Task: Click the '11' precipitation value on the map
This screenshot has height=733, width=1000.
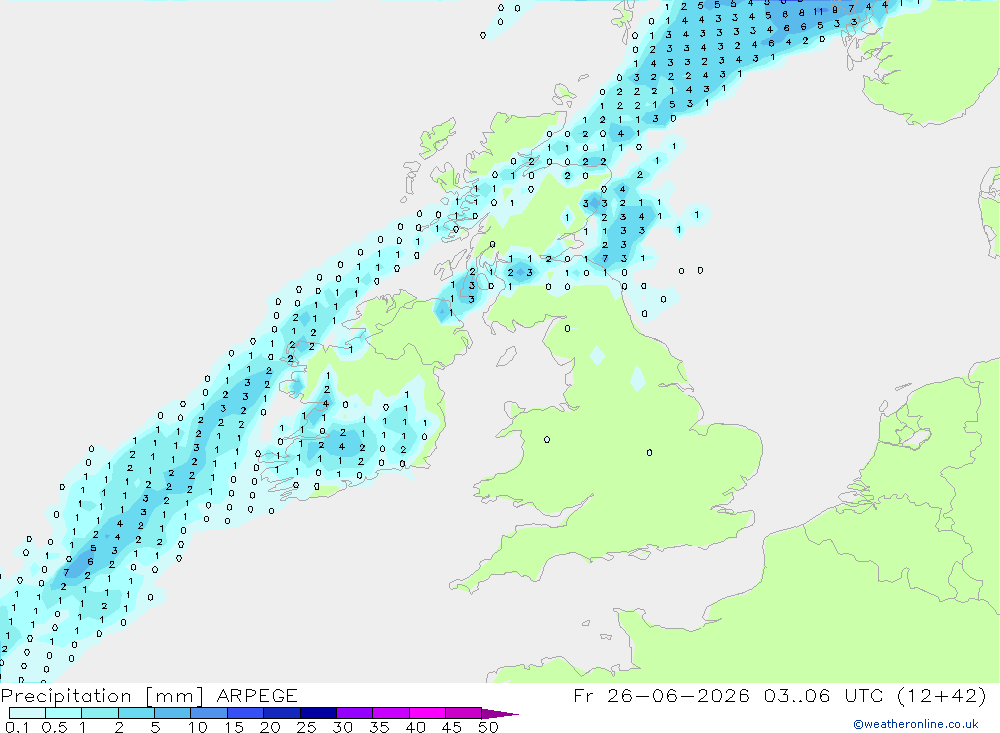Action: click(x=818, y=11)
